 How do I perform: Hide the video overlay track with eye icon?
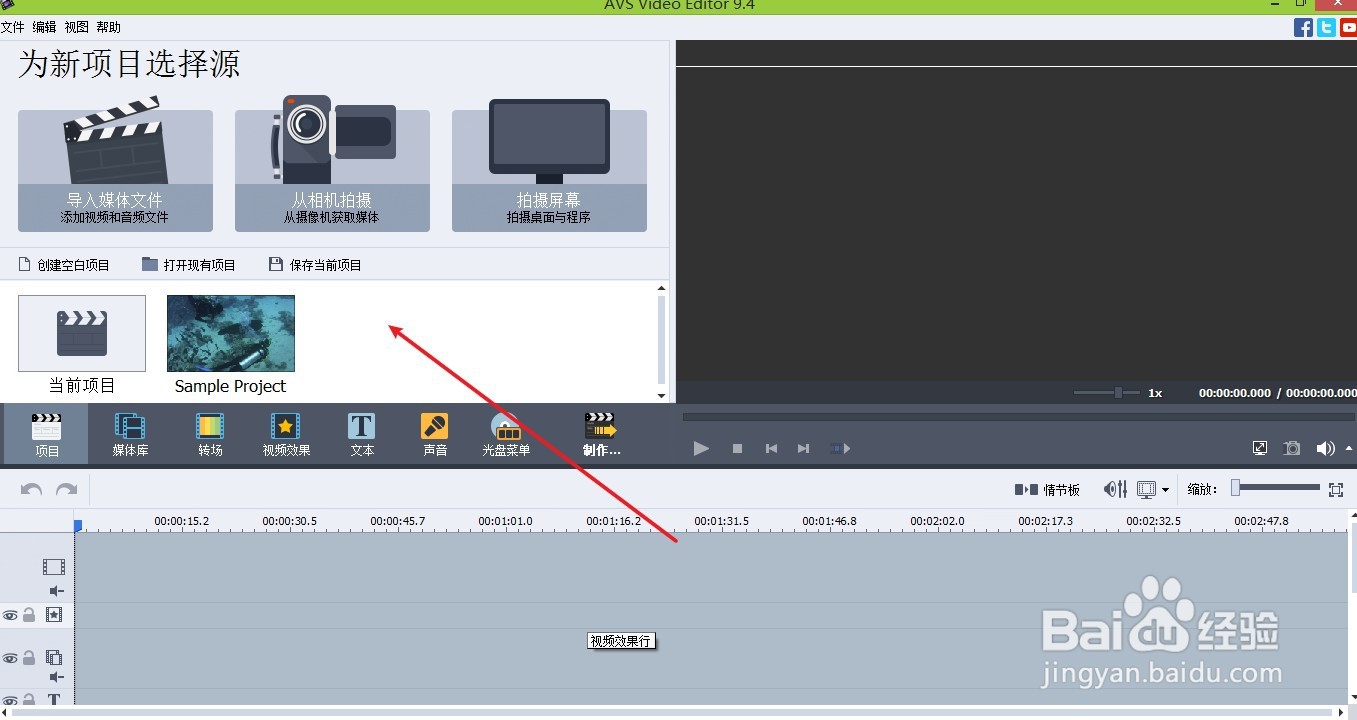[x=10, y=658]
